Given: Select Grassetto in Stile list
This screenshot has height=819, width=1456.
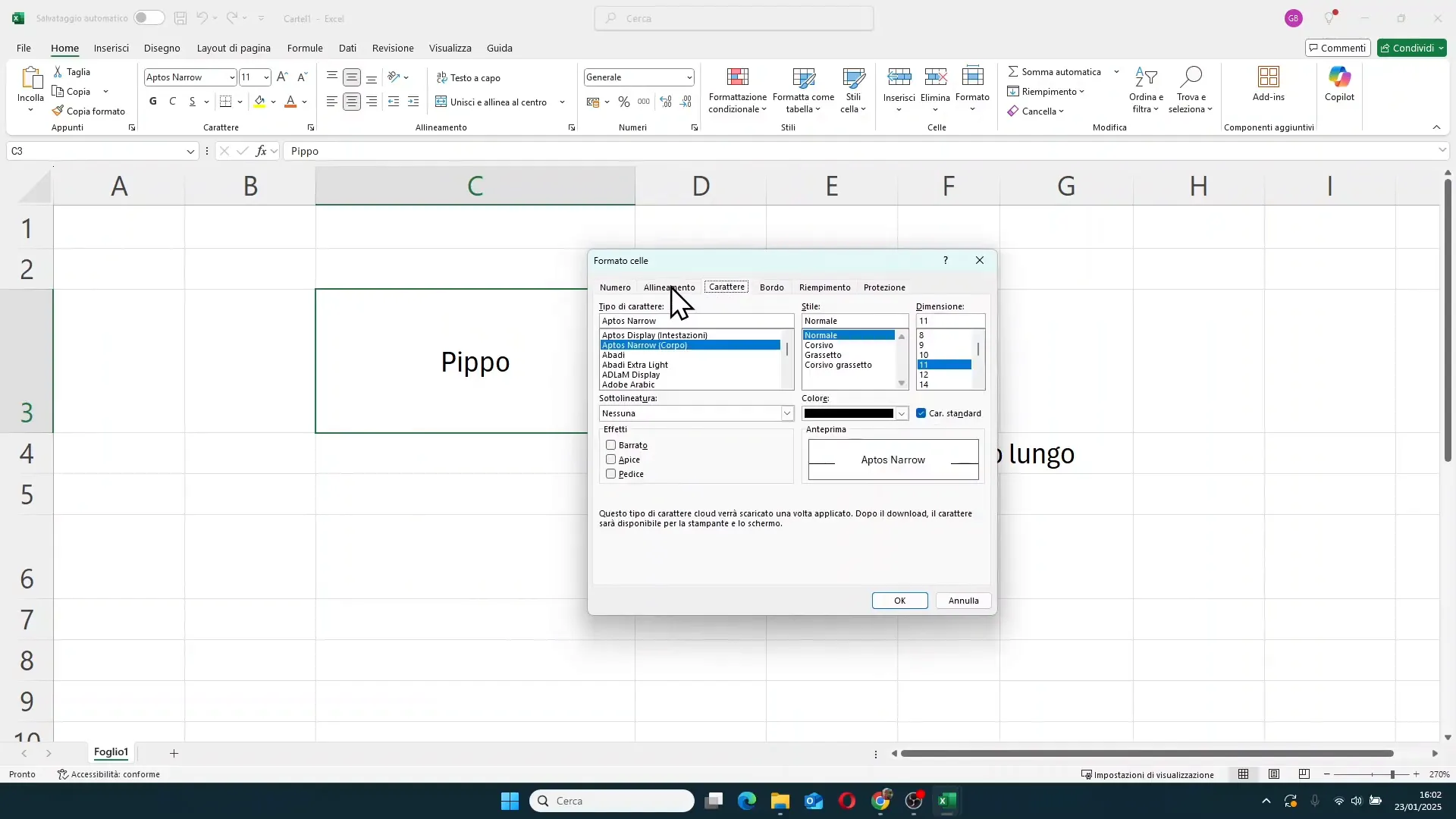Looking at the screenshot, I should 823,355.
